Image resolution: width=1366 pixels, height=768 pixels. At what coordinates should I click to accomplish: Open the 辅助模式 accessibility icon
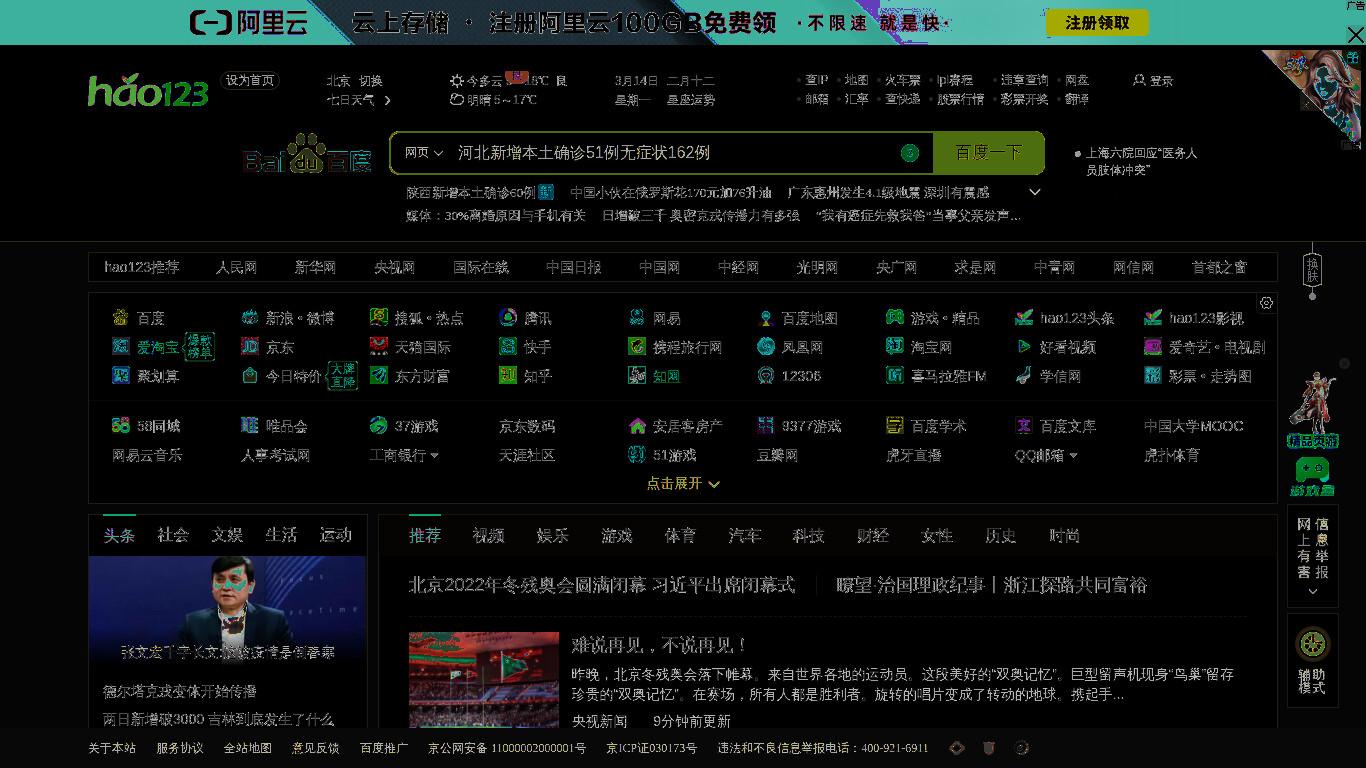click(x=1312, y=644)
